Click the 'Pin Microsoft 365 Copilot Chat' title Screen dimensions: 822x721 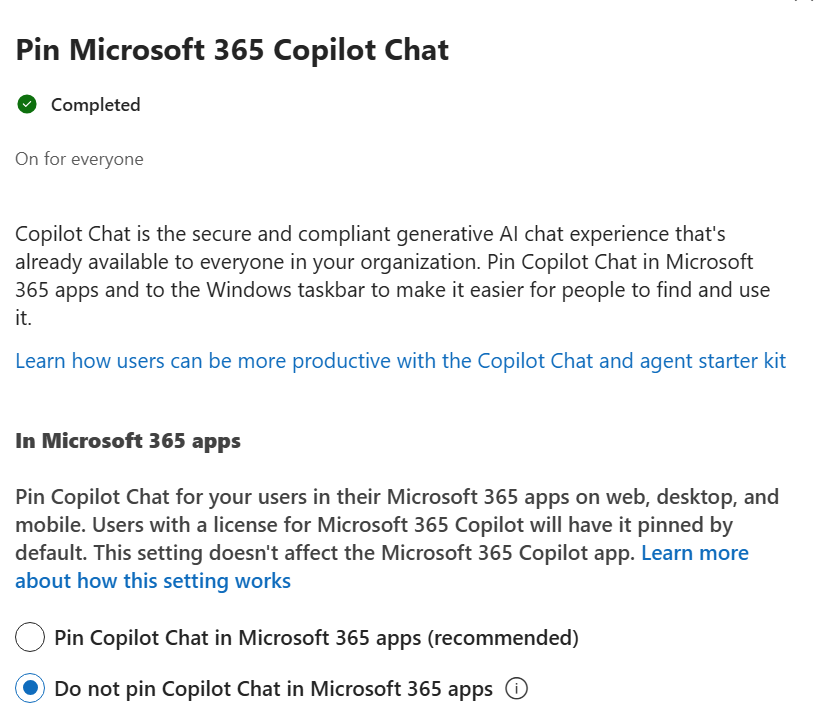(232, 50)
